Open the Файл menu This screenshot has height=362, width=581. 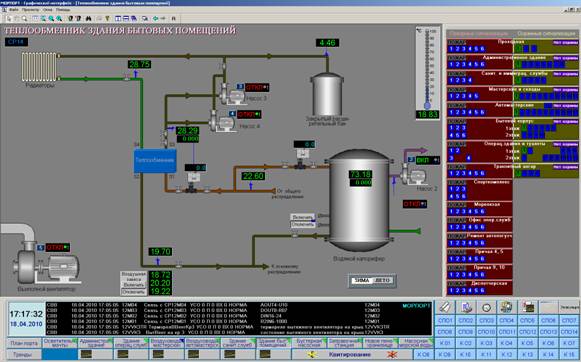coord(14,10)
